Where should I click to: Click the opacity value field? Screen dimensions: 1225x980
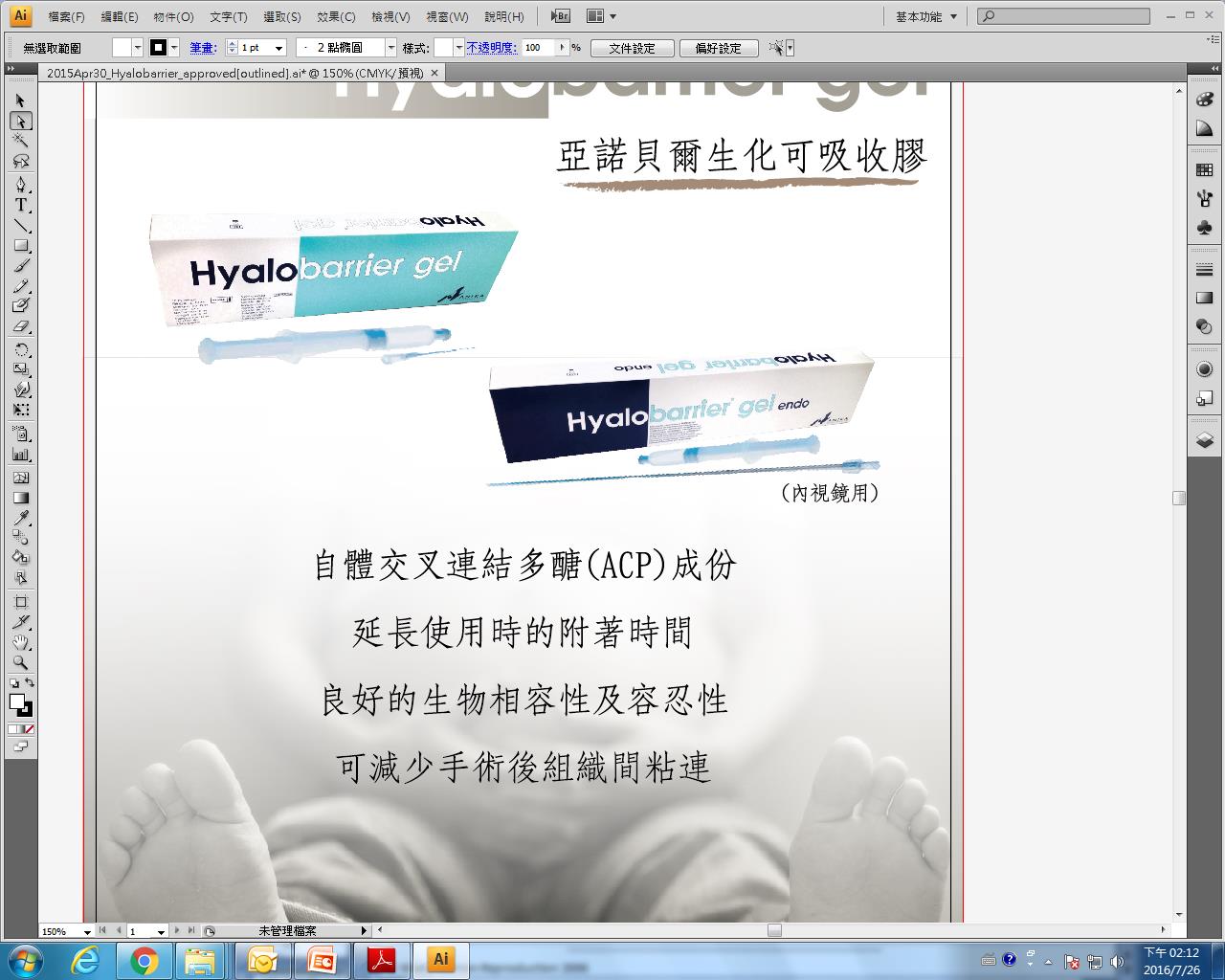538,48
